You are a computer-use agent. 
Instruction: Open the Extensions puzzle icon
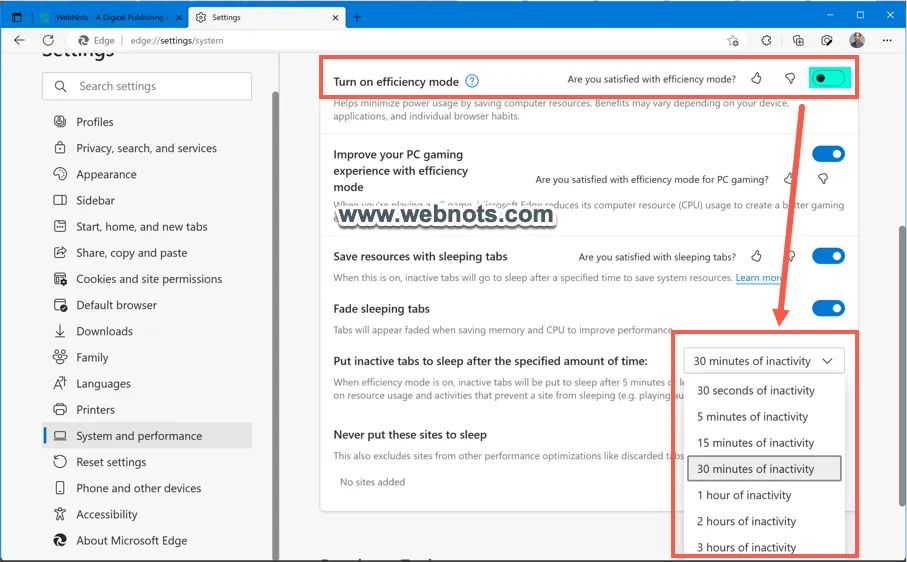(766, 40)
